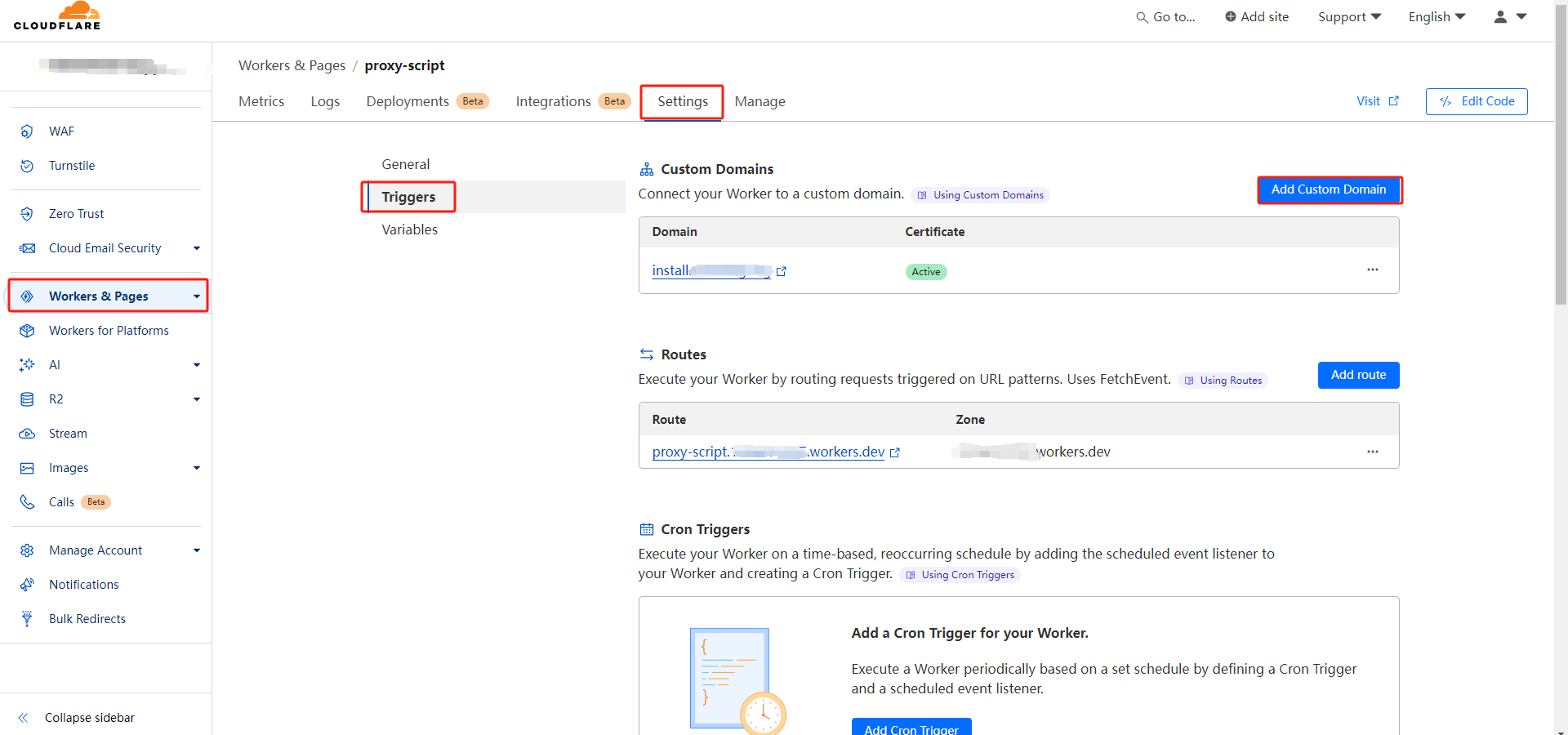This screenshot has width=1568, height=735.
Task: Click Workers & Pages breadcrumb link
Action: click(x=292, y=65)
